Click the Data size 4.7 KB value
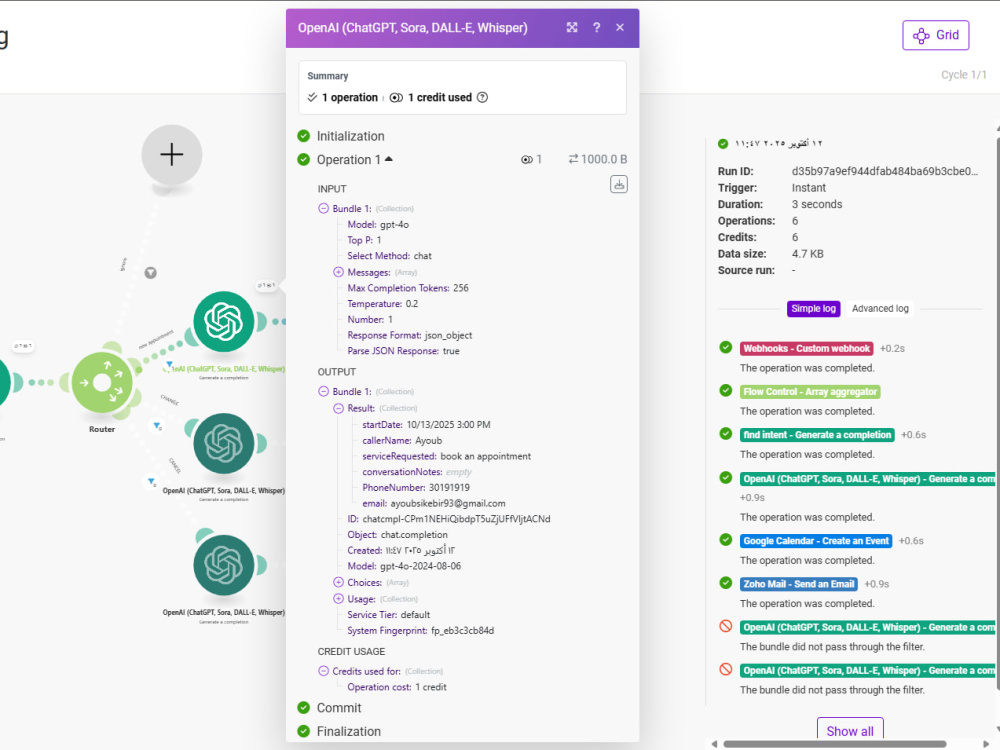This screenshot has width=1000, height=750. click(x=807, y=254)
